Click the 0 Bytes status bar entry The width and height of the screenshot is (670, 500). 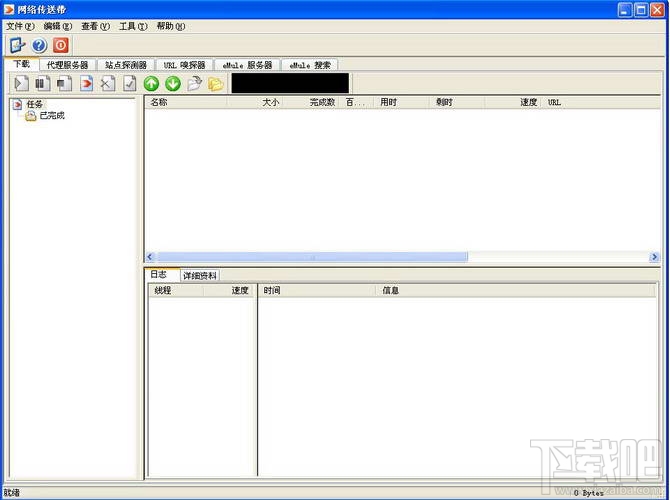[589, 493]
